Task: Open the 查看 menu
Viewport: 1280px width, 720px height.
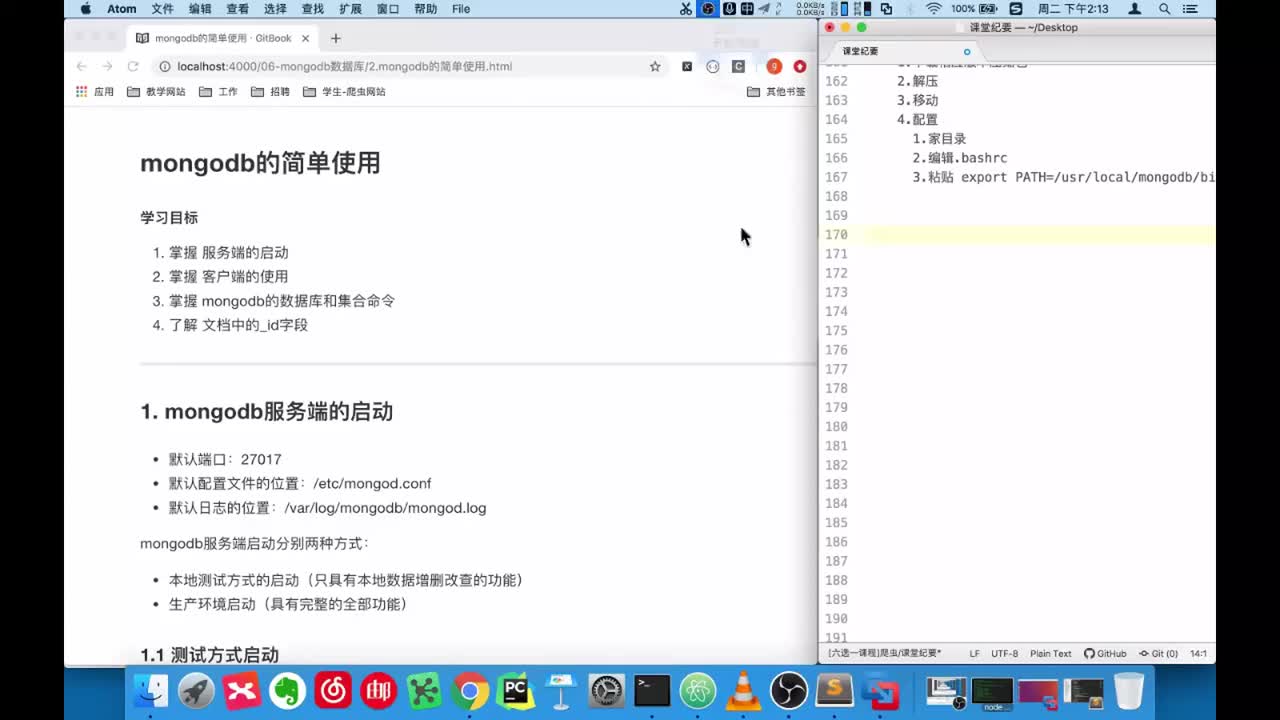Action: coord(237,9)
